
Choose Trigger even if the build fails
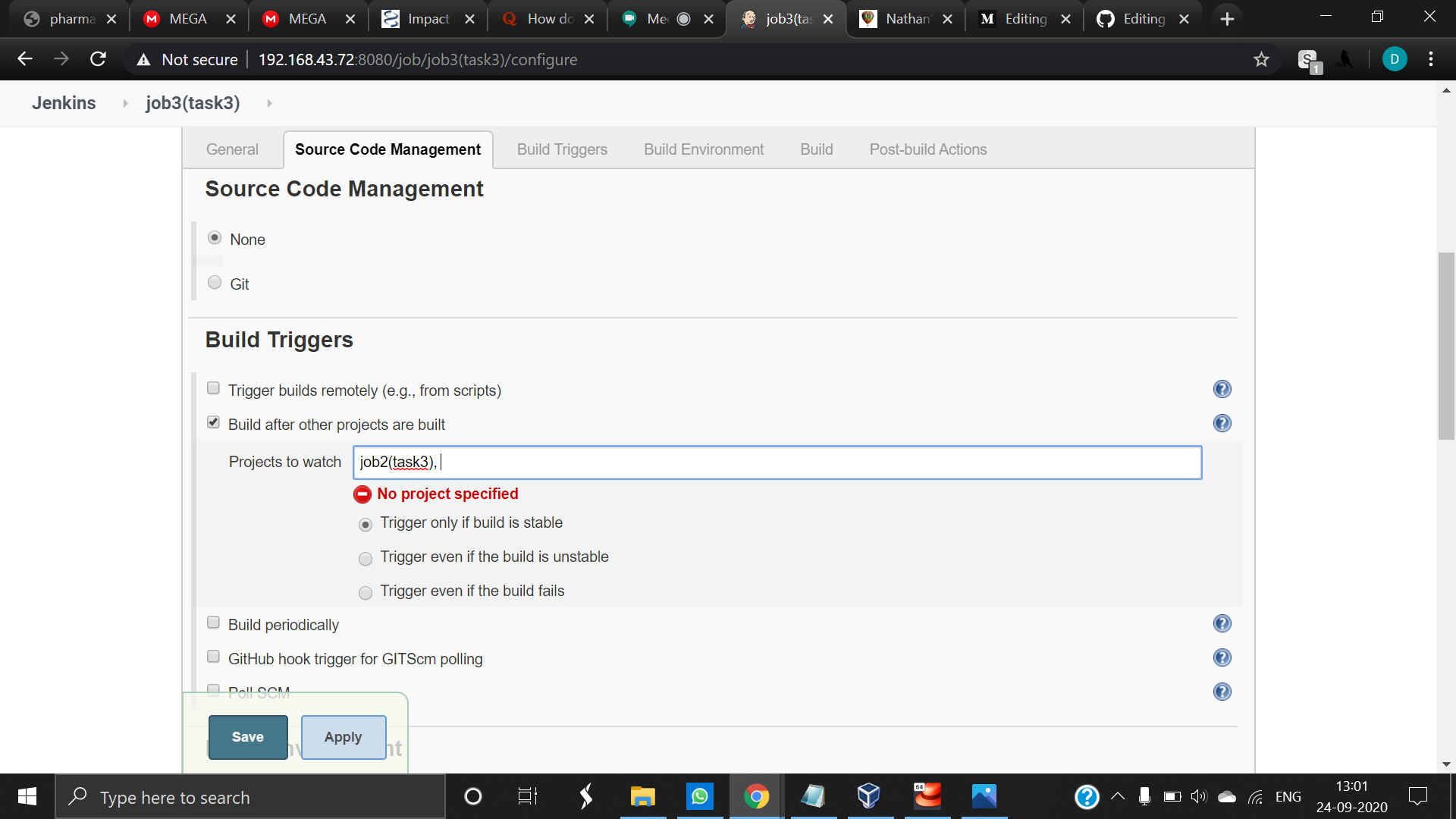click(x=366, y=592)
